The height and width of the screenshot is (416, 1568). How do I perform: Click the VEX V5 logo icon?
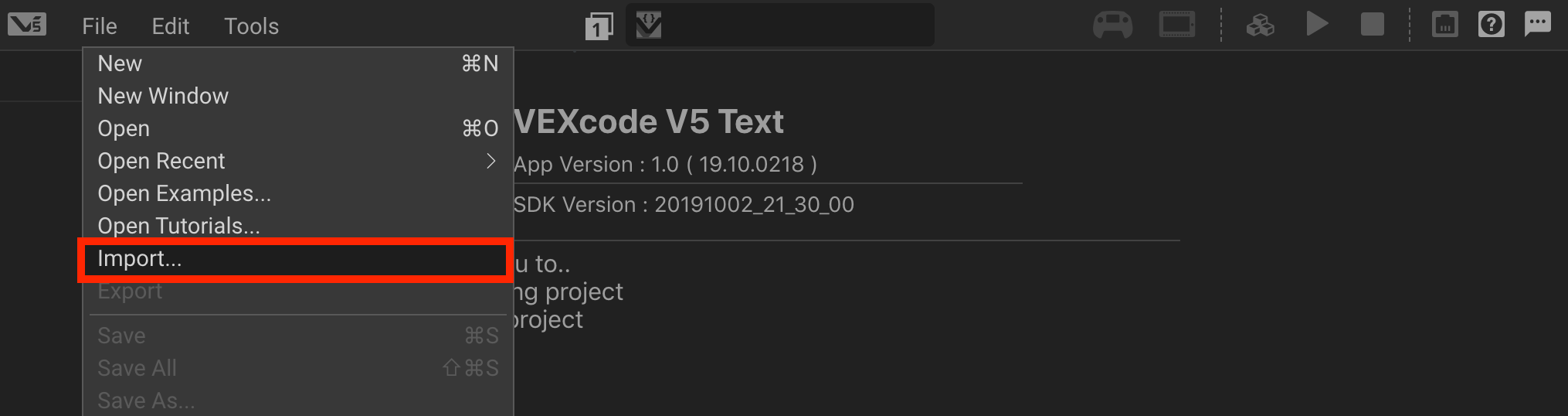(27, 25)
